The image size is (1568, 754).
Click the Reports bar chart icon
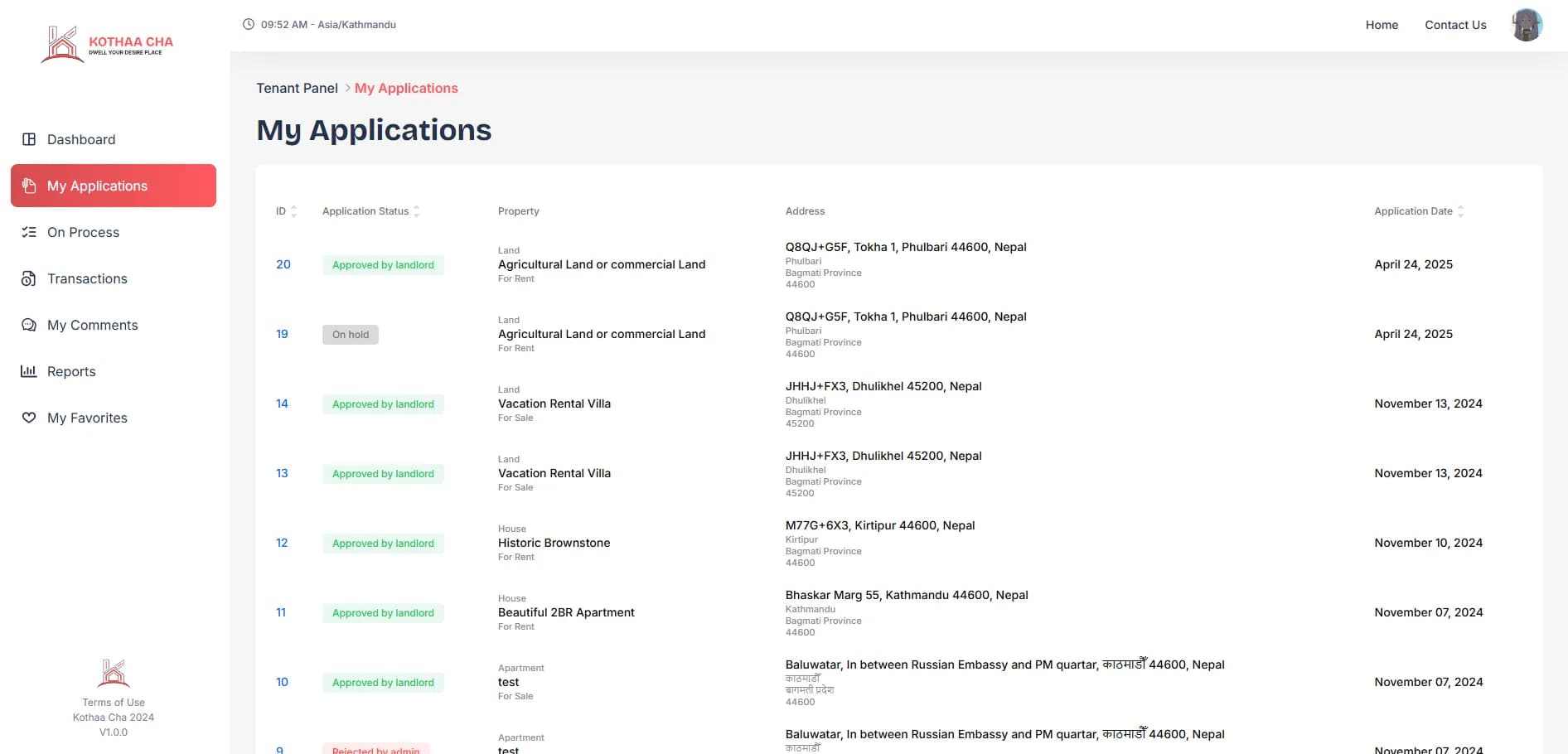click(29, 371)
